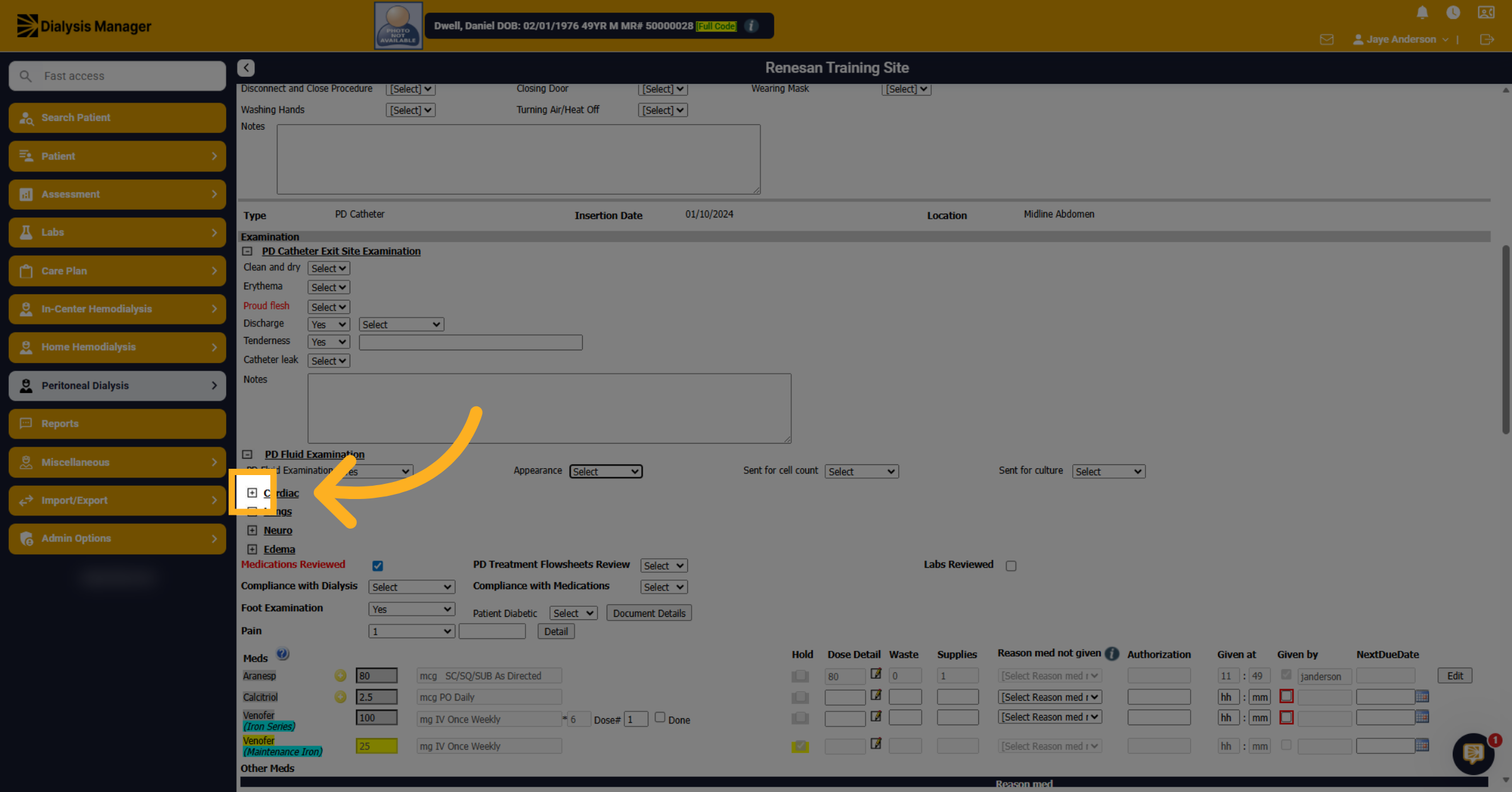The image size is (1512, 792).
Task: Expand the Cardiac section
Action: [252, 493]
